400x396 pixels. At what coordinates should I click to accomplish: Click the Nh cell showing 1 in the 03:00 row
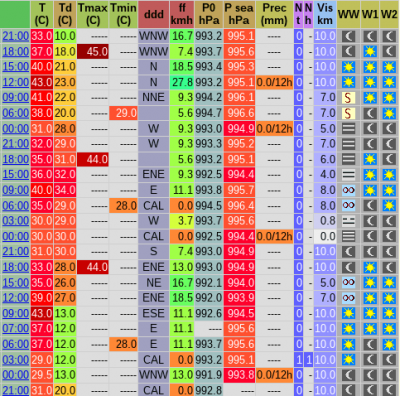[308, 360]
